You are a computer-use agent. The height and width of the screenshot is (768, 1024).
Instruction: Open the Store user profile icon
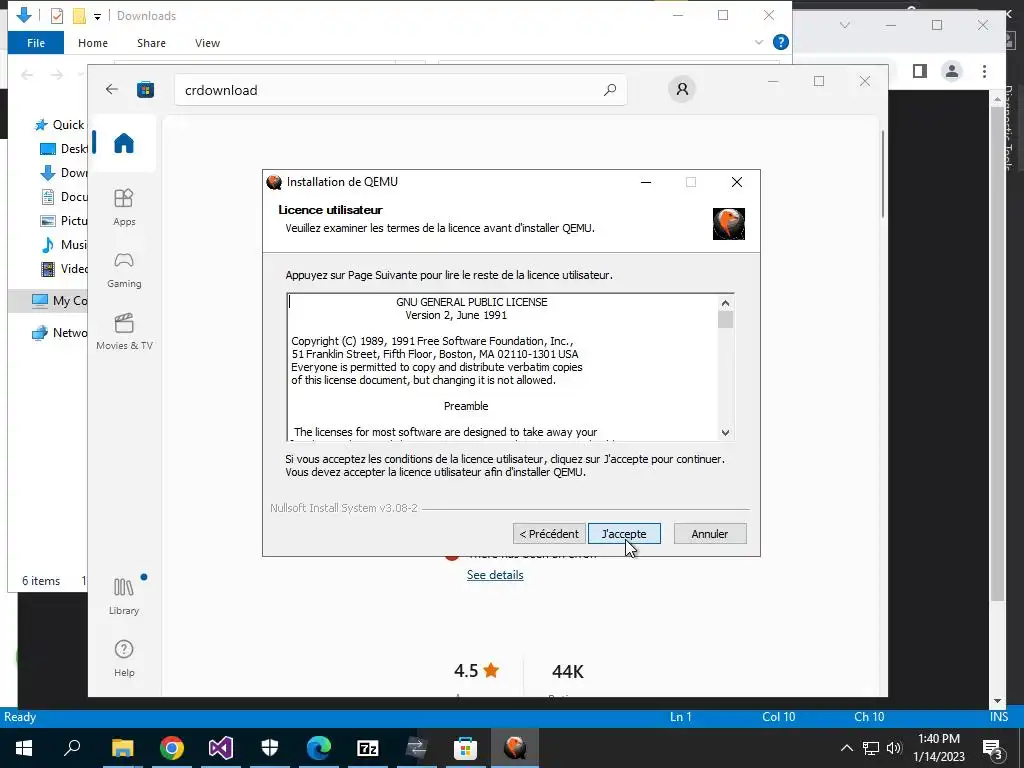click(x=682, y=89)
